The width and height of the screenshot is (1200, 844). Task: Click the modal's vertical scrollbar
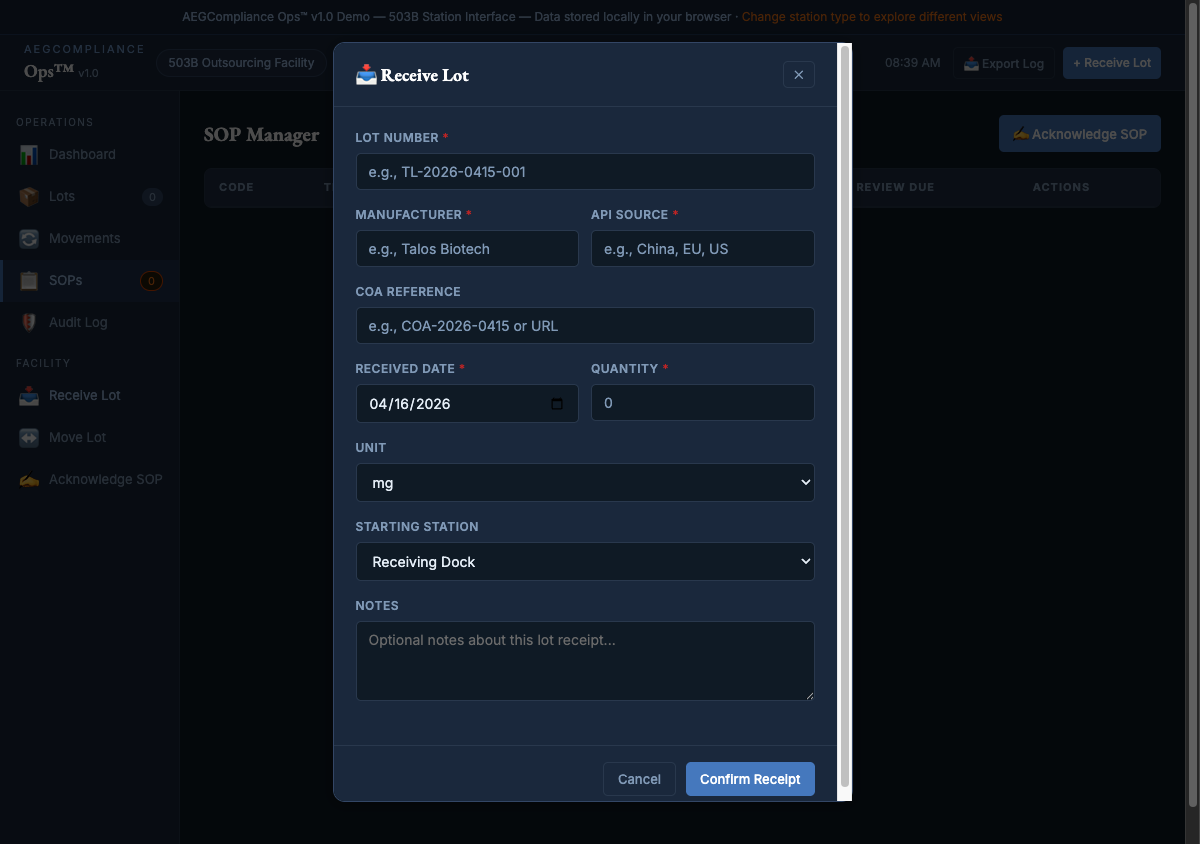click(x=845, y=420)
